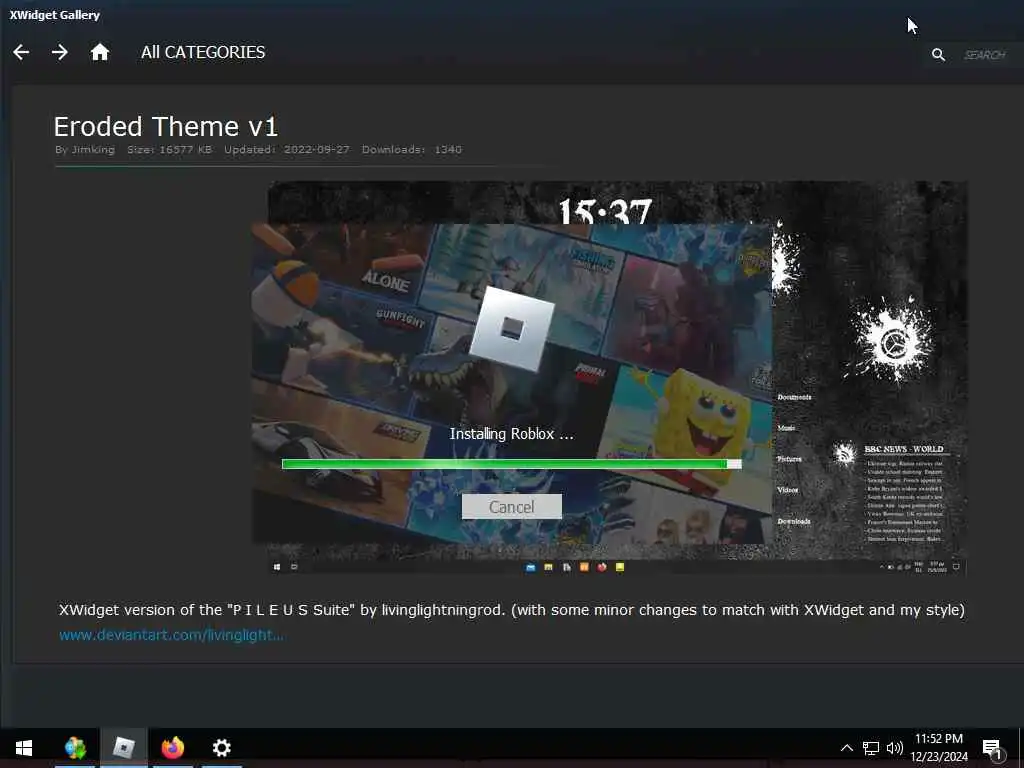Screen dimensions: 1024x768
Task: Show hidden system tray icons
Action: point(846,748)
